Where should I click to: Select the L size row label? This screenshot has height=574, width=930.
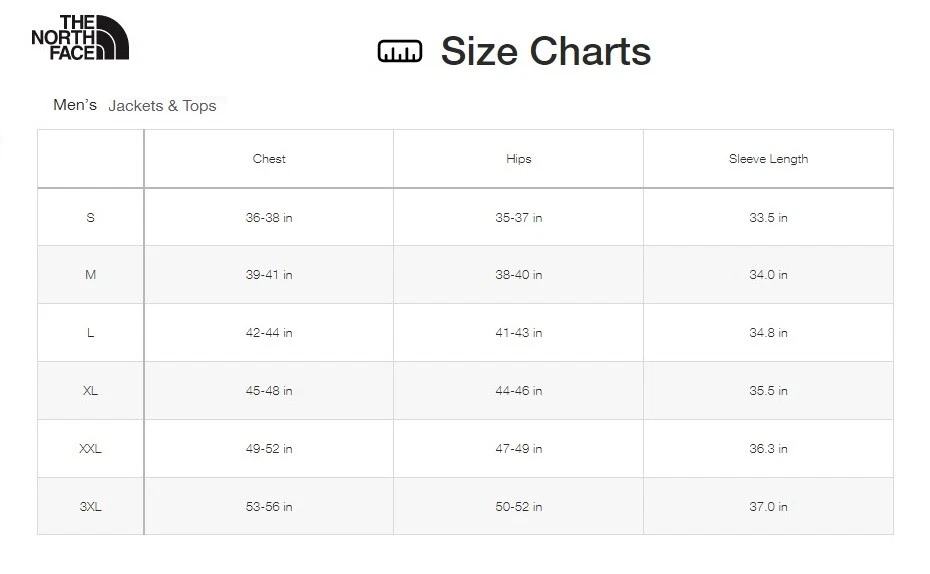[91, 333]
